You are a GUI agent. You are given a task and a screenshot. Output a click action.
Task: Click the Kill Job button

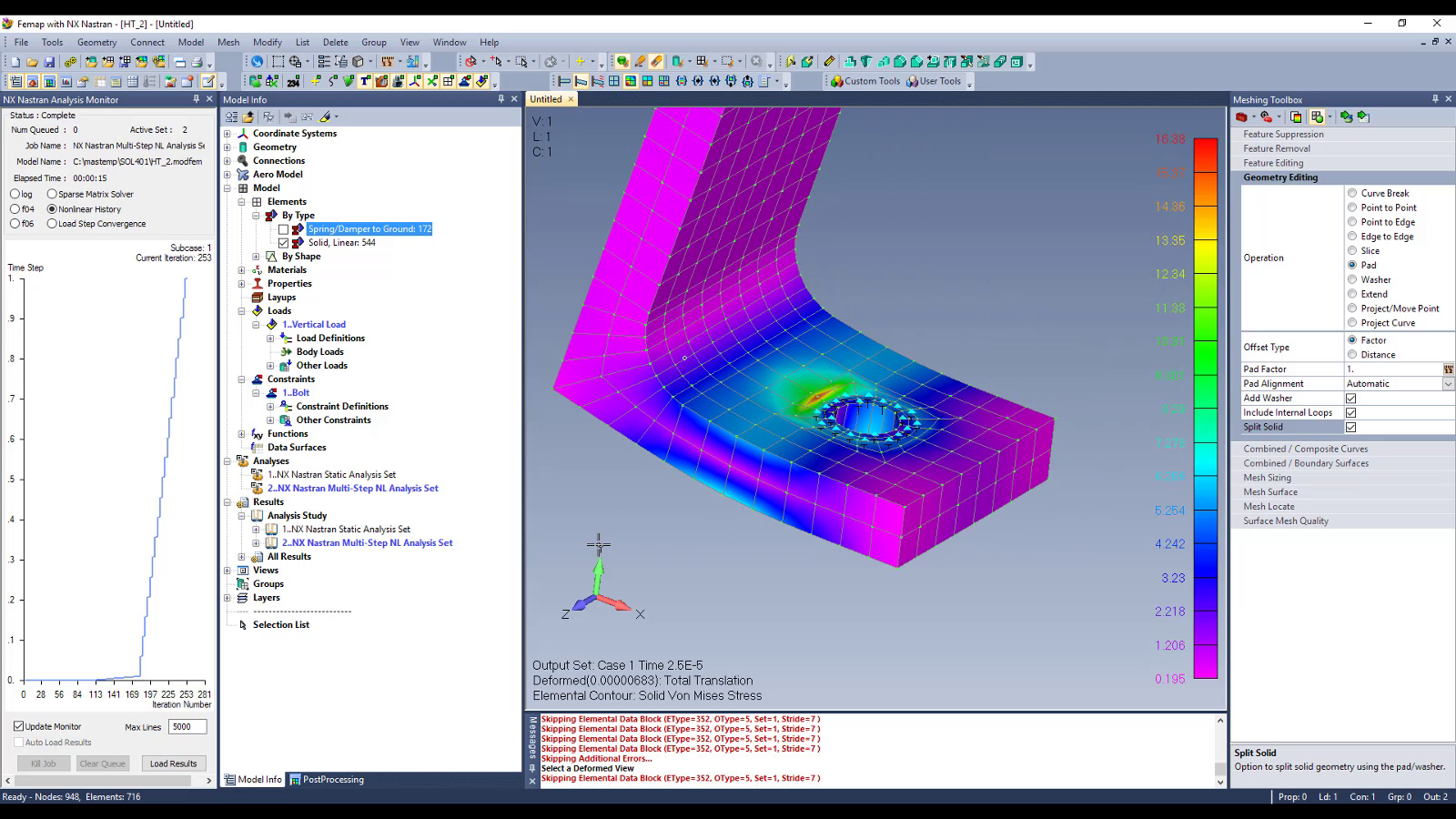pyautogui.click(x=43, y=763)
